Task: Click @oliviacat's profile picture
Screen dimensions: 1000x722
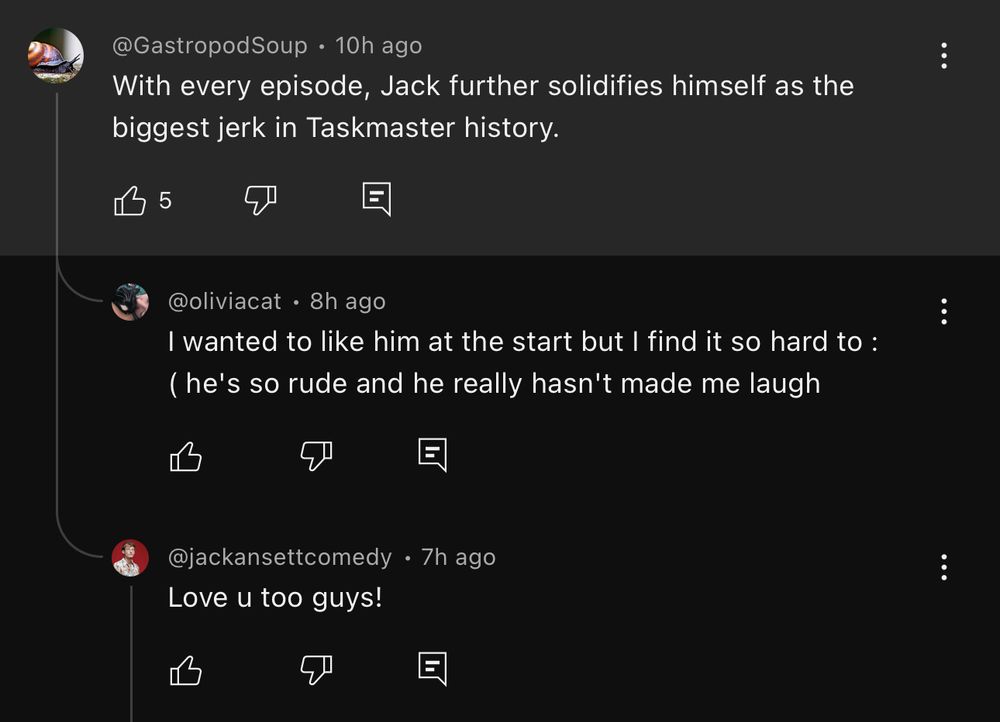Action: pos(129,301)
